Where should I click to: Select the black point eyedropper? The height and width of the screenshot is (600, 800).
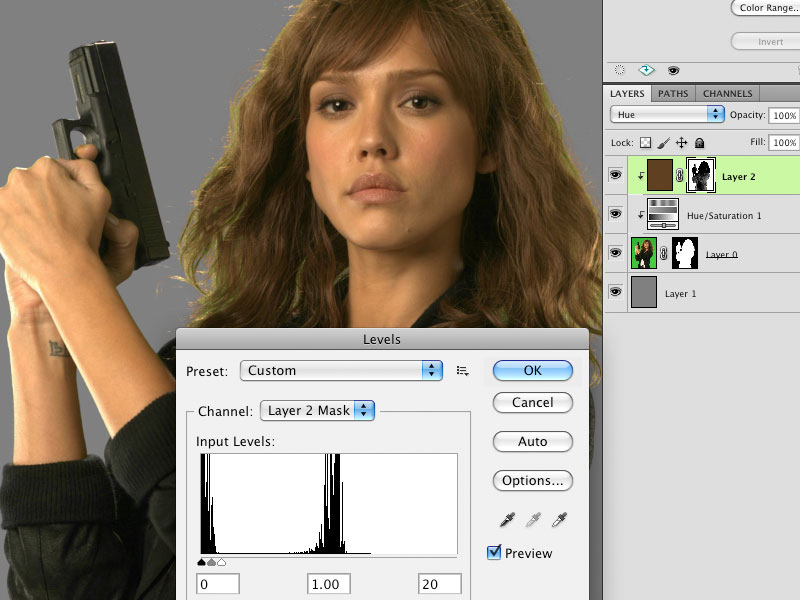(x=508, y=519)
